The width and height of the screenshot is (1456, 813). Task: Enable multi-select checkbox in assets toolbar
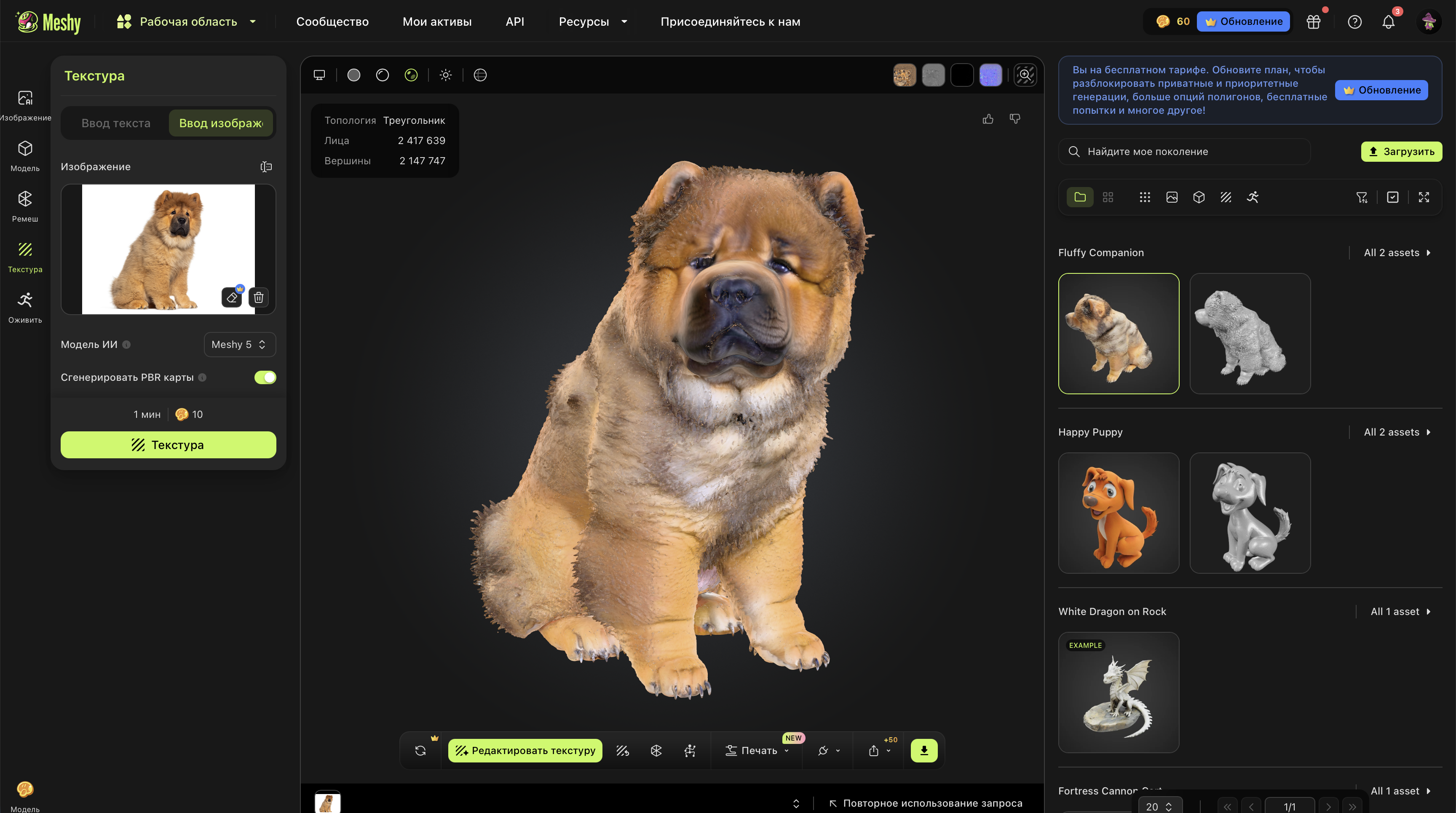coord(1393,197)
